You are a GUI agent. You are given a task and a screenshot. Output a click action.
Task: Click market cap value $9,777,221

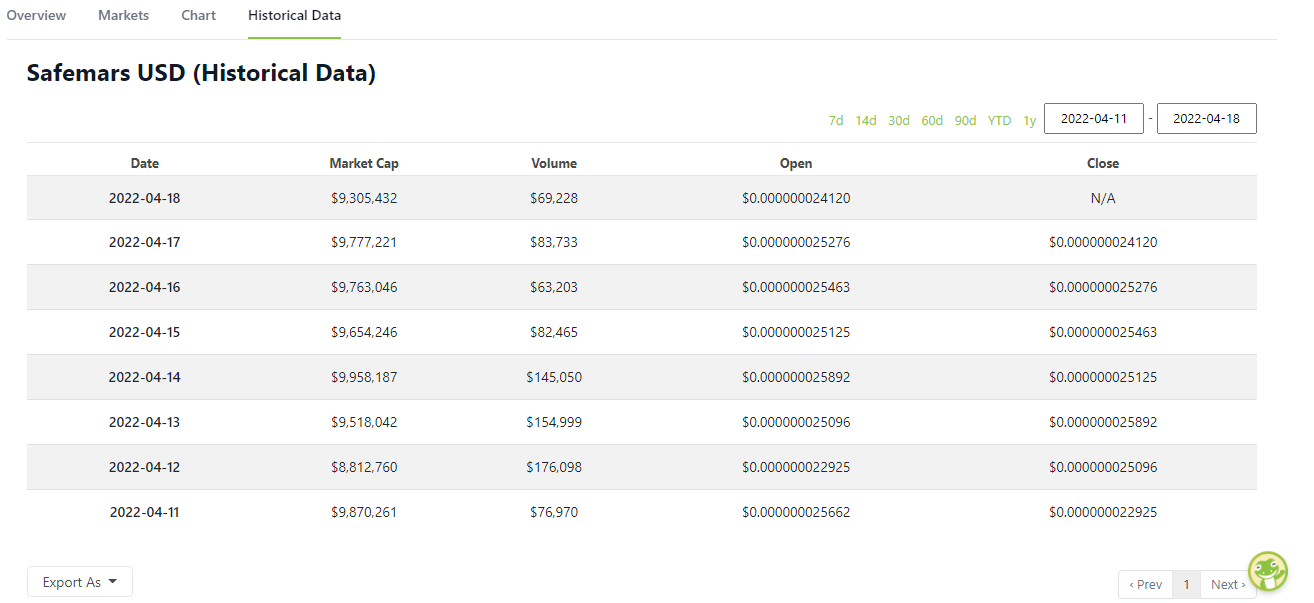(364, 242)
